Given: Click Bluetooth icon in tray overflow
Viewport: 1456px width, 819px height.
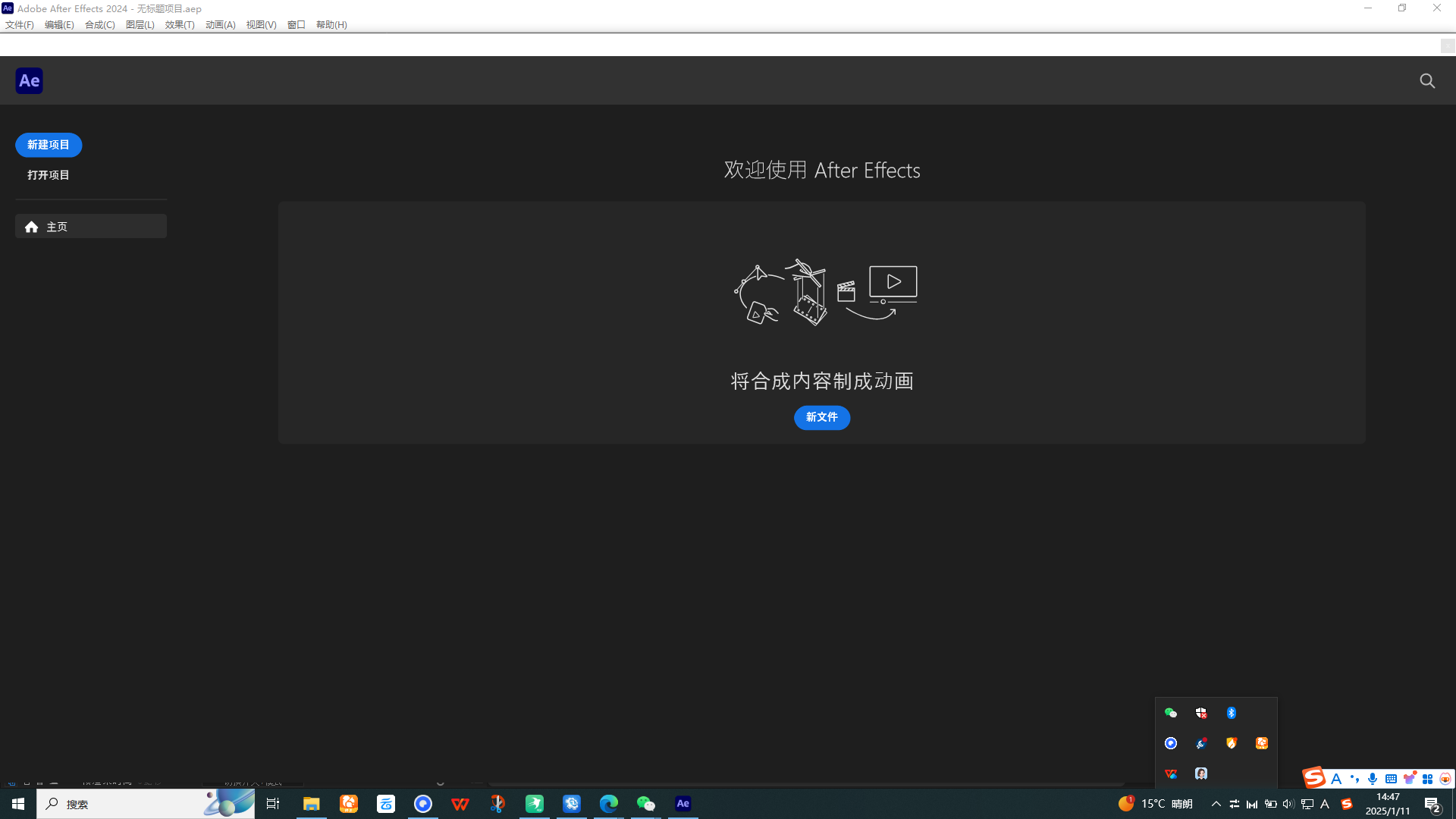Looking at the screenshot, I should [x=1232, y=713].
